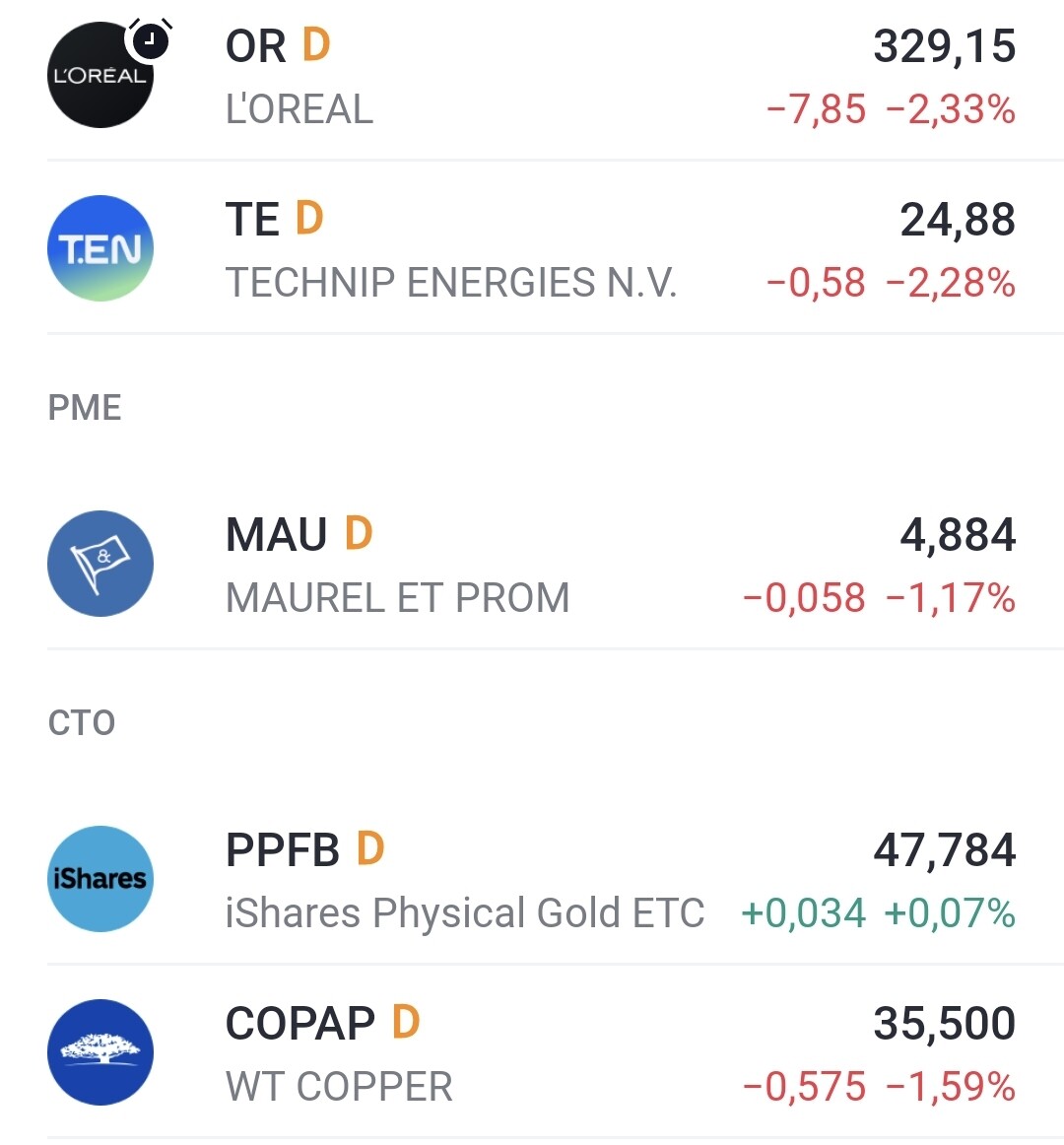The image size is (1064, 1145).
Task: Click the orange D indicator next to PPFB
Action: click(x=370, y=848)
